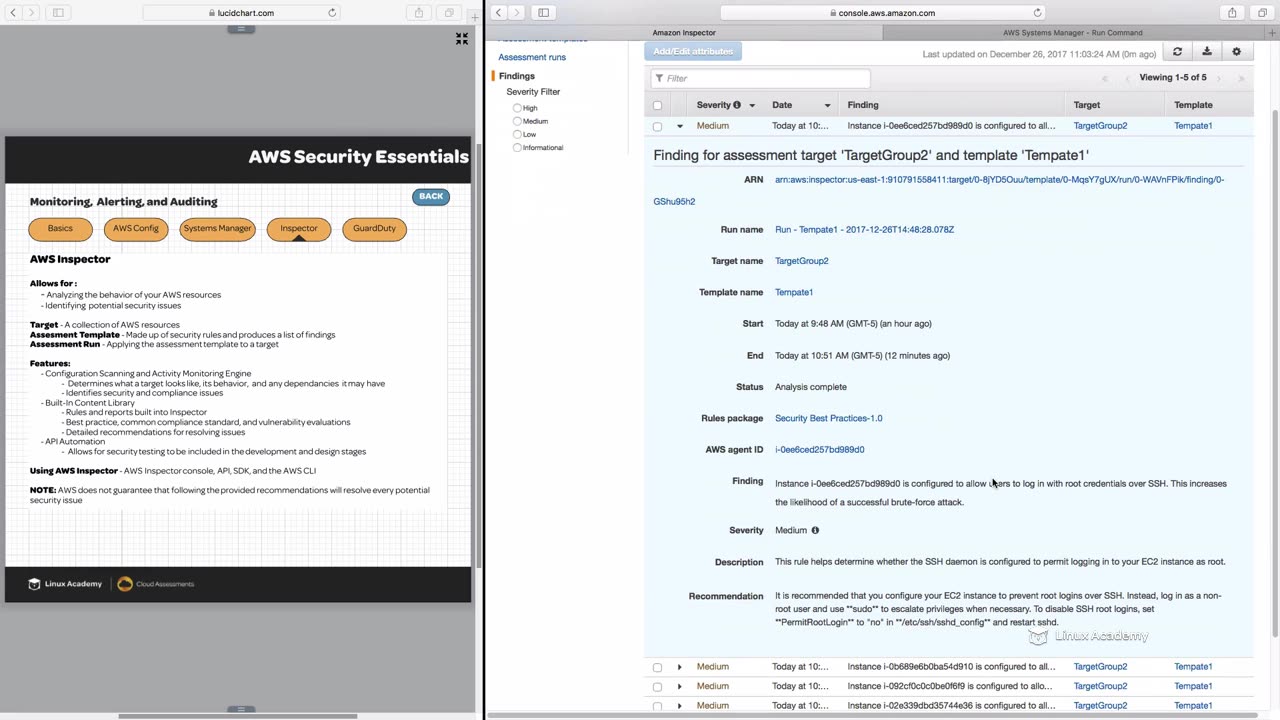Viewport: 1280px width, 720px height.
Task: Open TargetGroup2 link in the Target name detail
Action: 801,261
